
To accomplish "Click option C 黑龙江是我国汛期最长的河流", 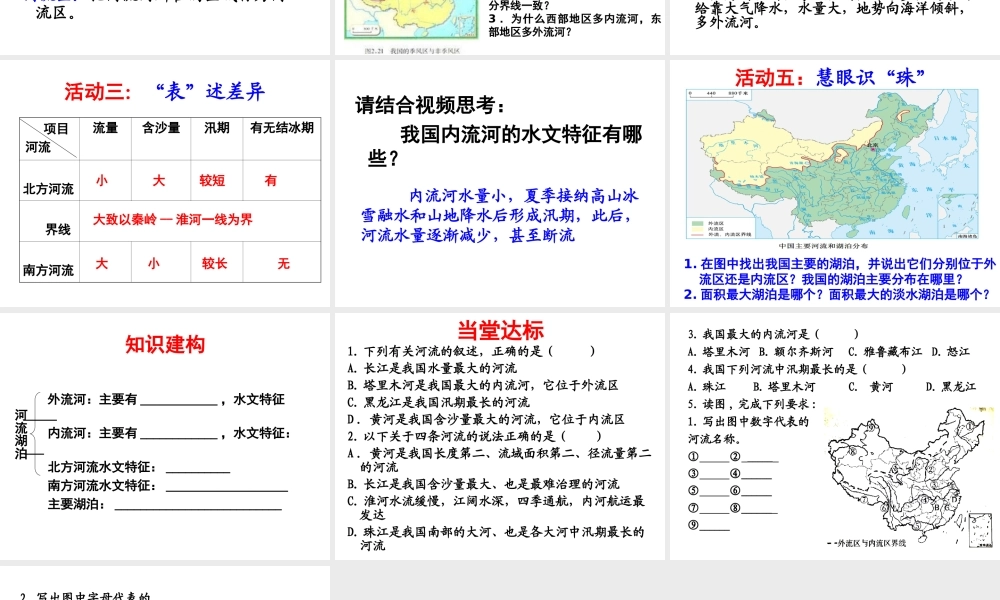I will 438,403.
